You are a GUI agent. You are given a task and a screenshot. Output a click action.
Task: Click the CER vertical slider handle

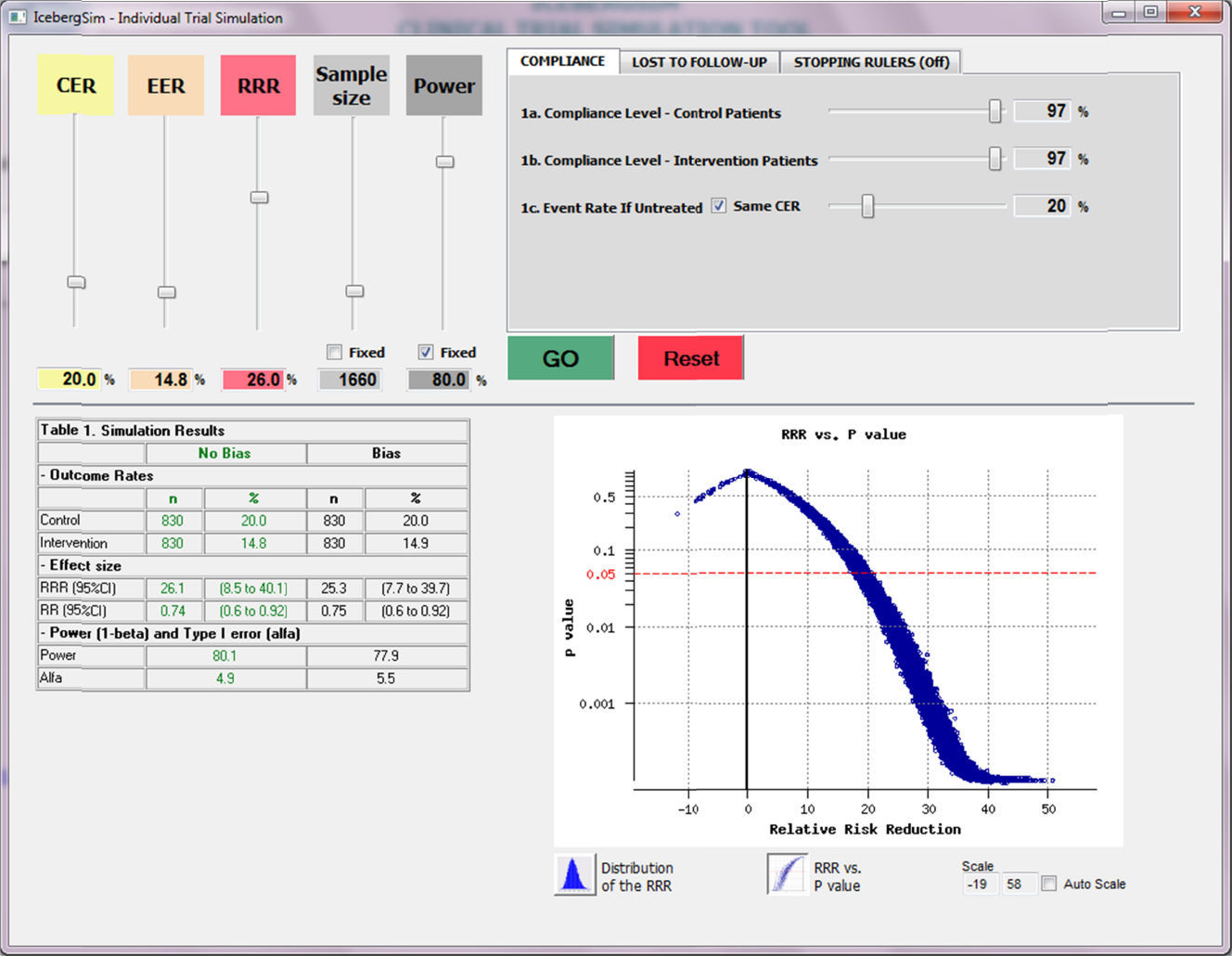click(x=76, y=282)
